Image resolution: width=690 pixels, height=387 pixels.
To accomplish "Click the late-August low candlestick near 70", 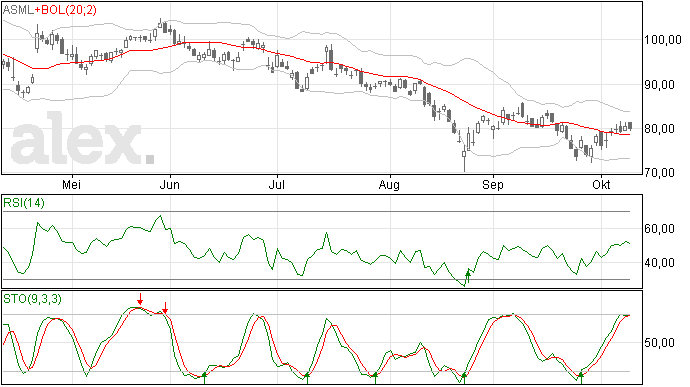I will coord(464,157).
